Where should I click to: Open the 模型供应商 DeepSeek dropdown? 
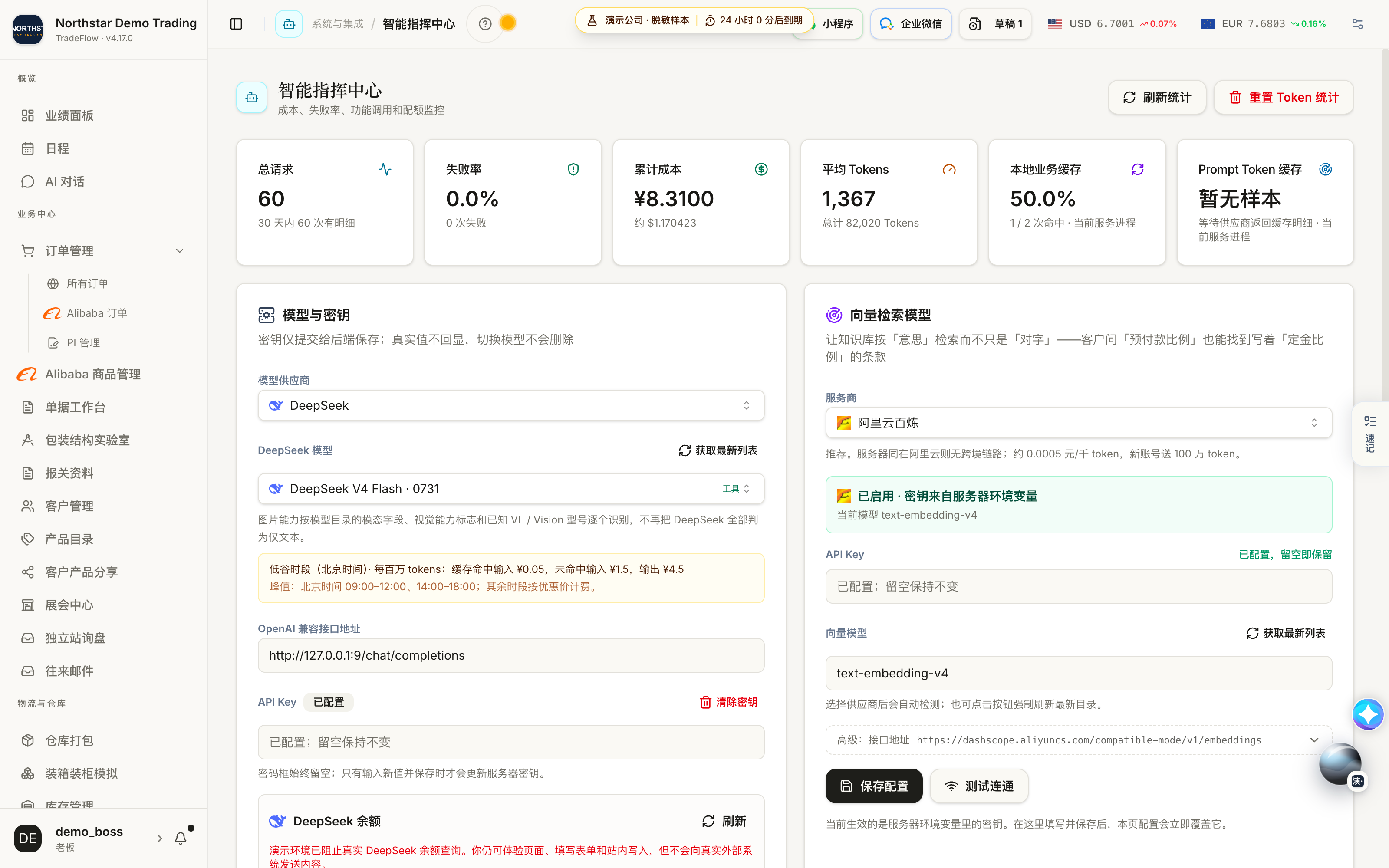(511, 405)
